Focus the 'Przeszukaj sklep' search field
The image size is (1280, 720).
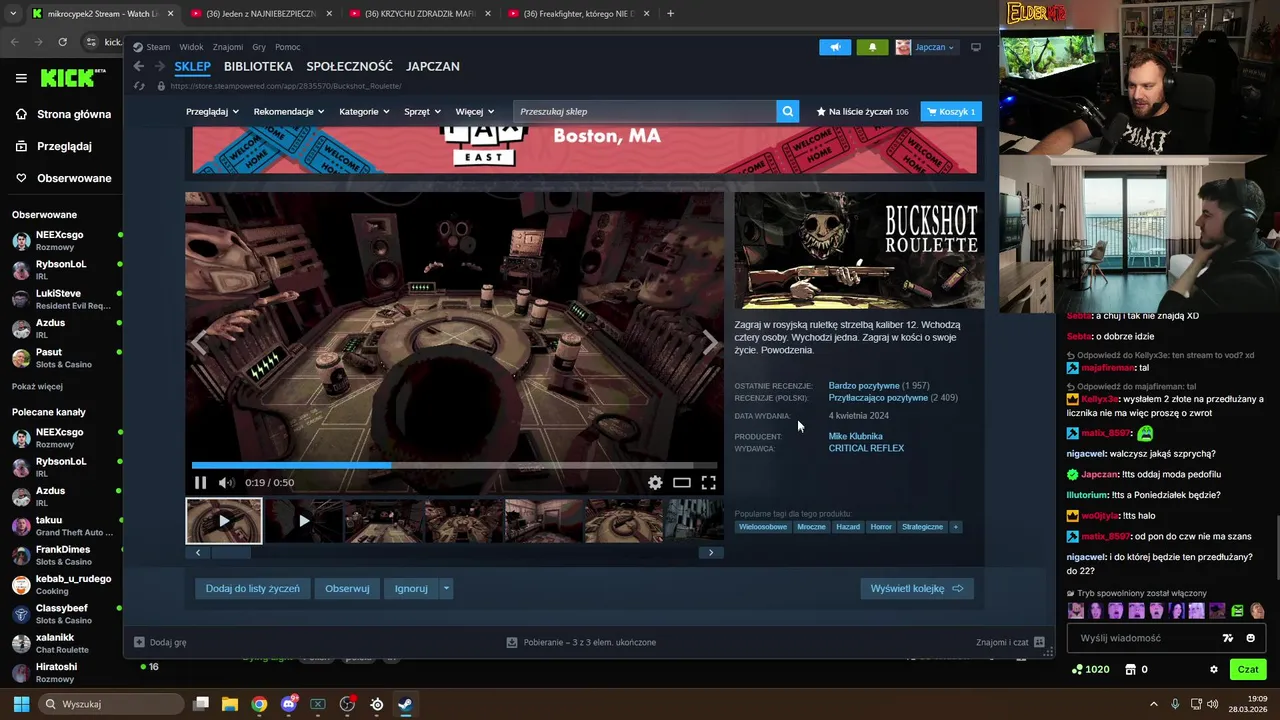645,111
